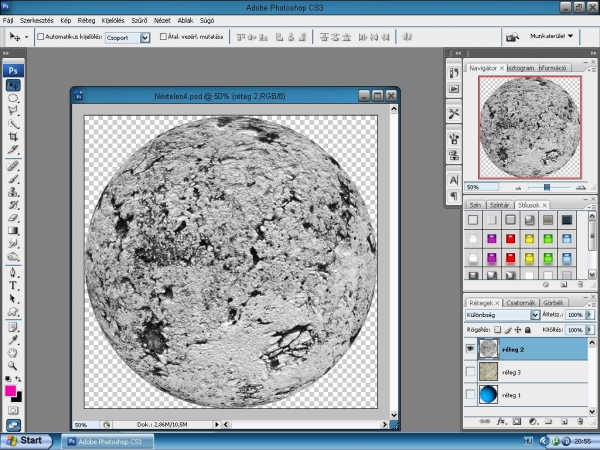This screenshot has width=600, height=450.
Task: Select the Polygonal Lasso tool
Action: pyautogui.click(x=13, y=111)
